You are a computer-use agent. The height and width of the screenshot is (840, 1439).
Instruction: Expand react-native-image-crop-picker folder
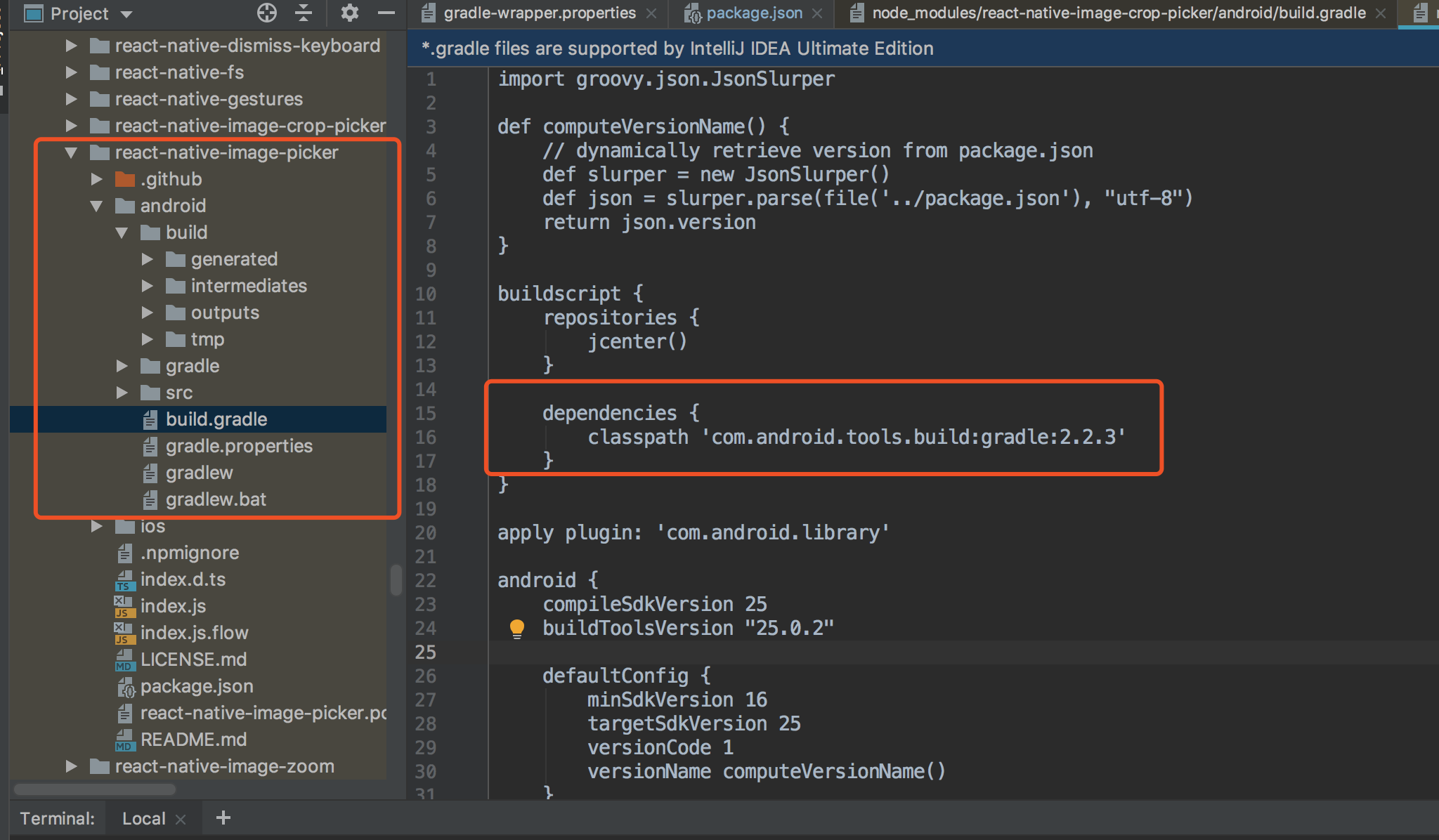[71, 126]
